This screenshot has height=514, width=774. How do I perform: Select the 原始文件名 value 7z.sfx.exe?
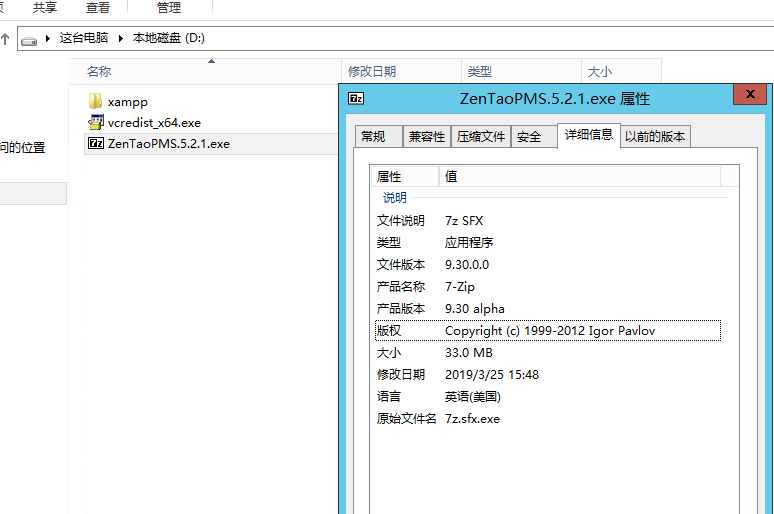(x=472, y=419)
